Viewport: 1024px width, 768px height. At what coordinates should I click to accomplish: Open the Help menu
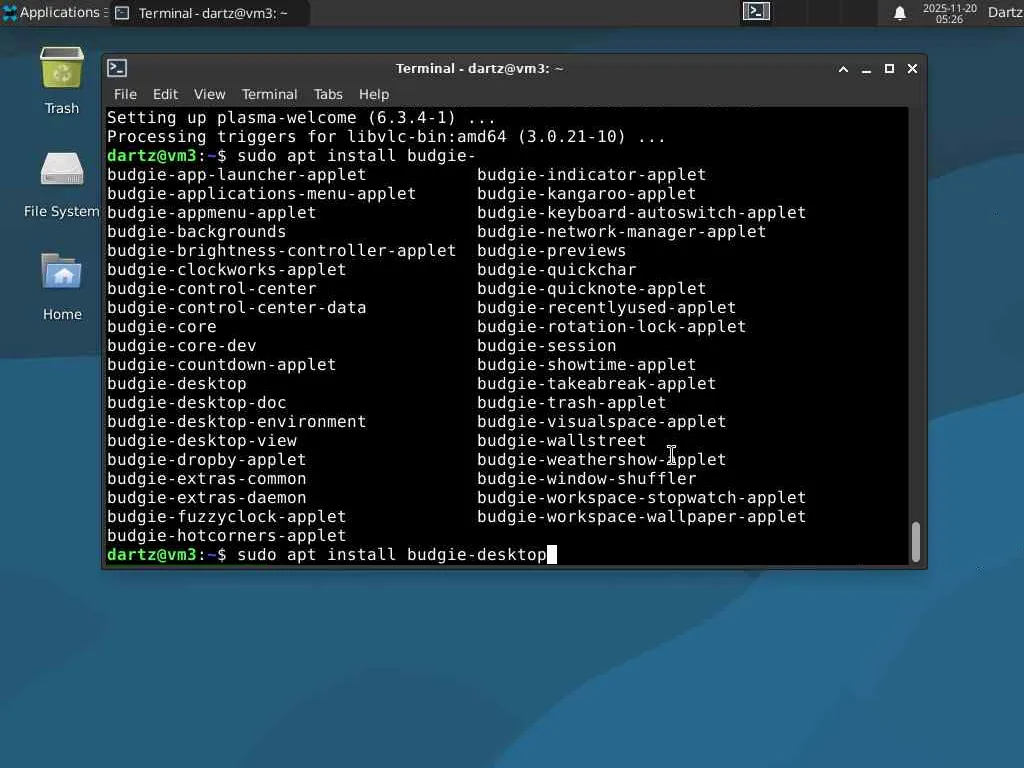click(374, 94)
